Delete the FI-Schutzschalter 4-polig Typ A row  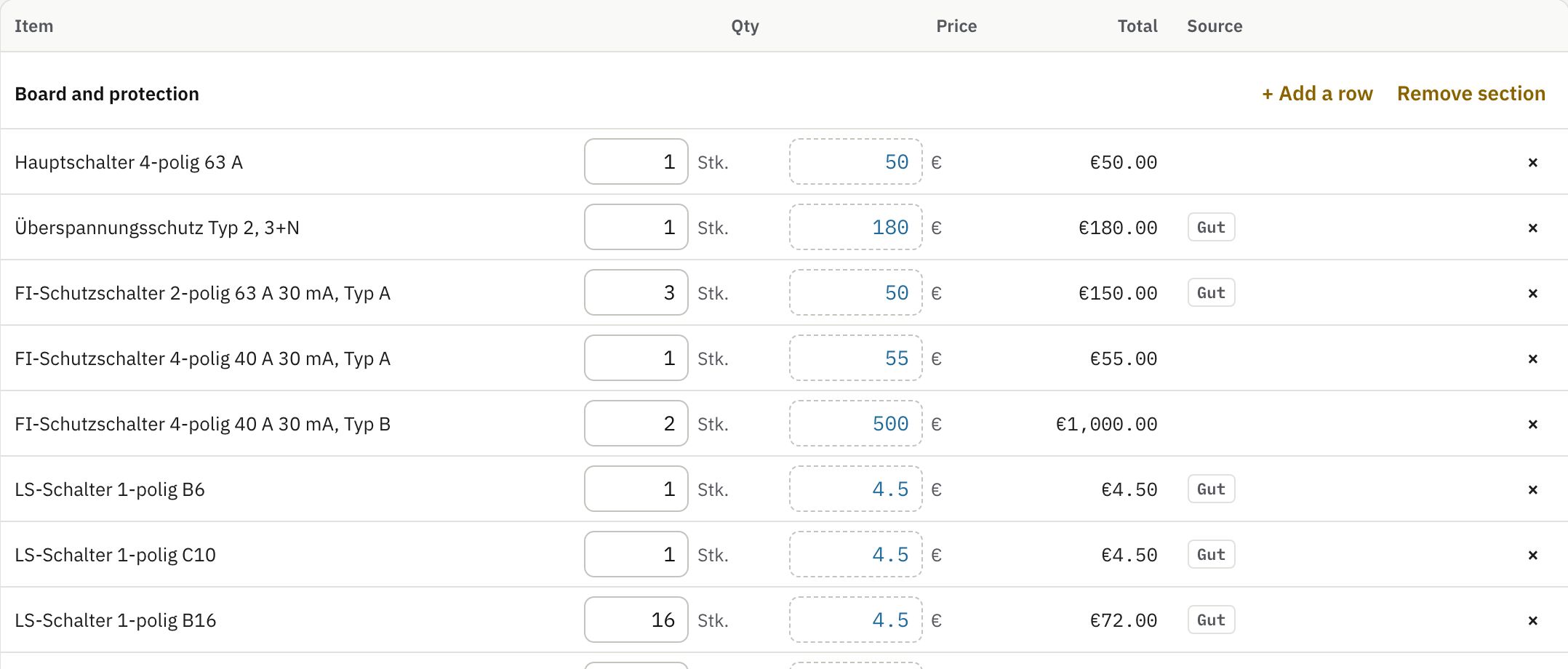pos(1532,358)
